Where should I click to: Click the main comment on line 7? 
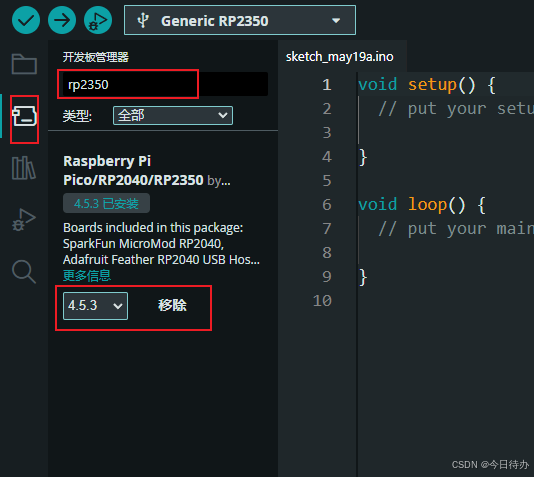pyautogui.click(x=456, y=229)
